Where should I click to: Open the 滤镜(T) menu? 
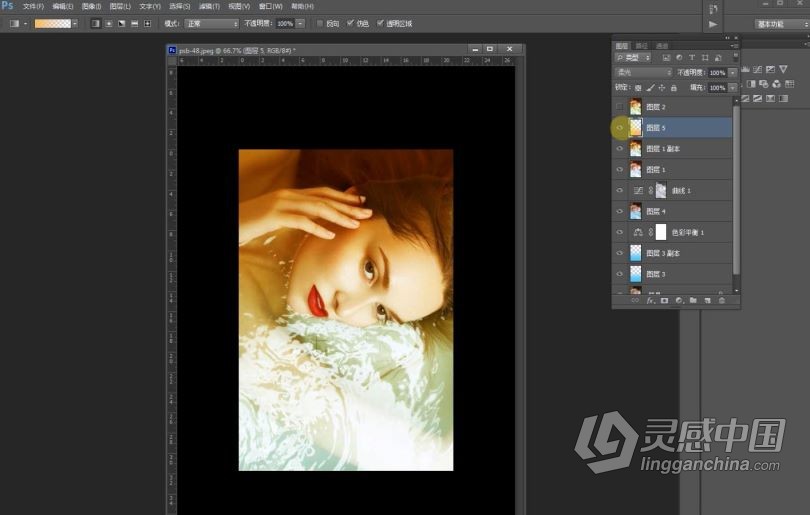pyautogui.click(x=209, y=6)
